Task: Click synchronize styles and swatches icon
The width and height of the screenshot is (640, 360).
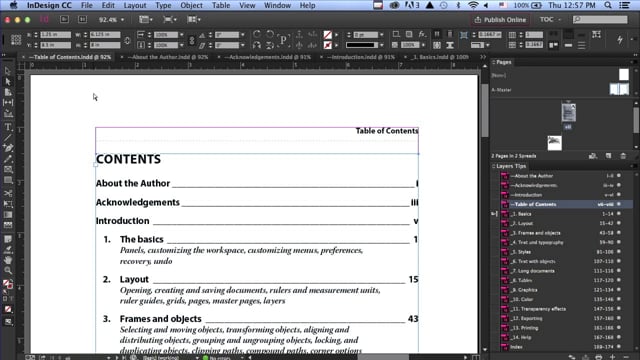Action: tap(572, 357)
